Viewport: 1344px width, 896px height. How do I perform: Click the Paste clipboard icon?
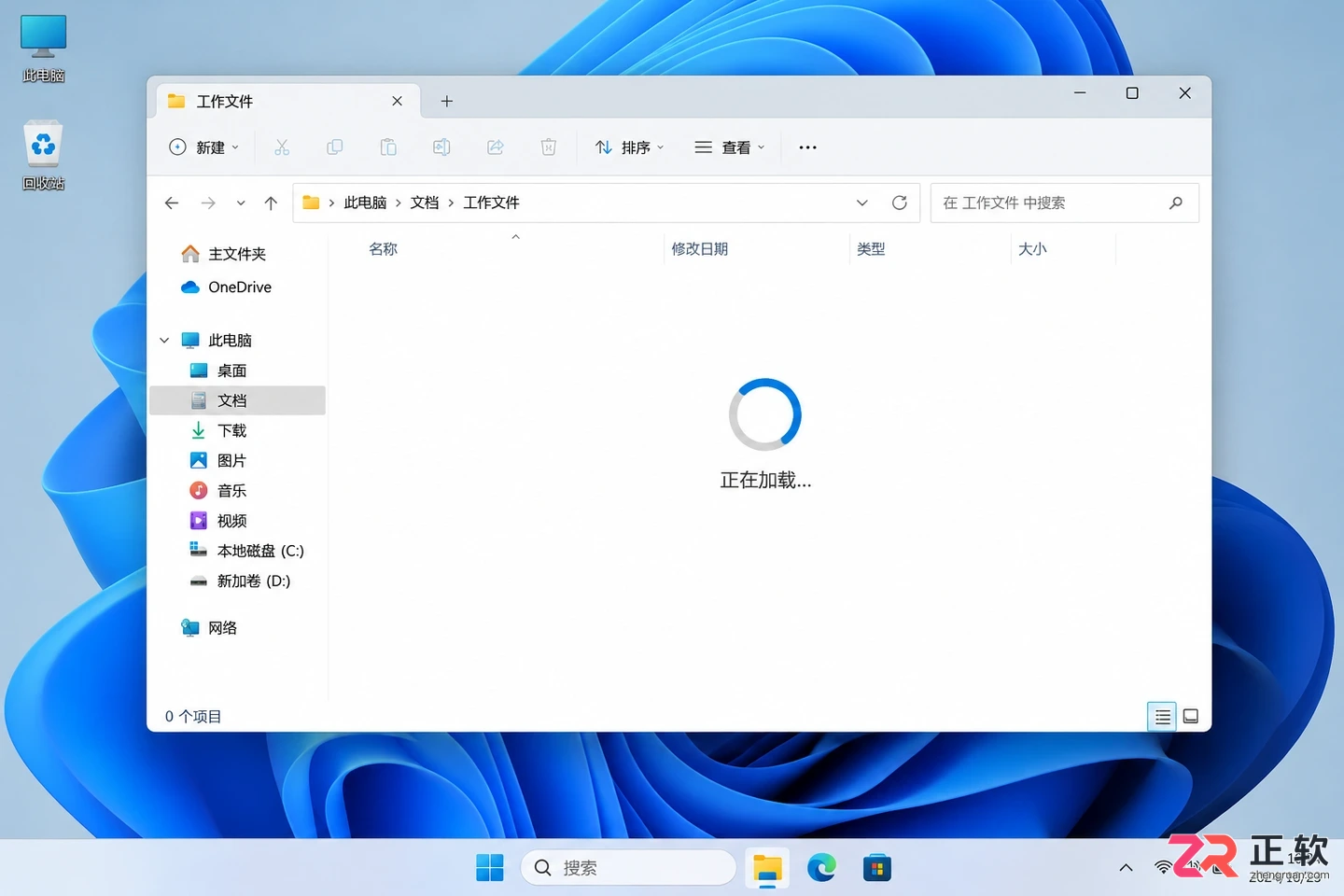pos(388,147)
